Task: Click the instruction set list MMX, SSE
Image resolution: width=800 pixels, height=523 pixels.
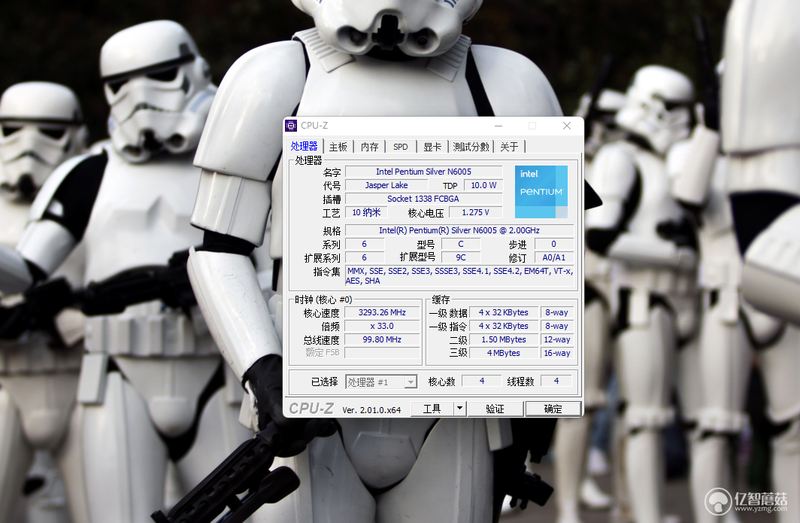Action: (x=460, y=276)
